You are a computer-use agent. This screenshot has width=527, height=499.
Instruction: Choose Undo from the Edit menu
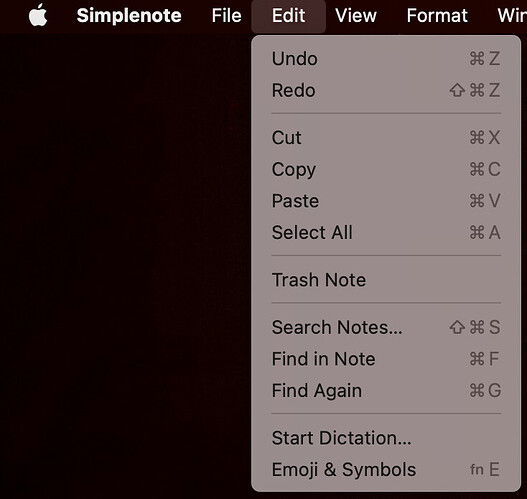tap(386, 59)
